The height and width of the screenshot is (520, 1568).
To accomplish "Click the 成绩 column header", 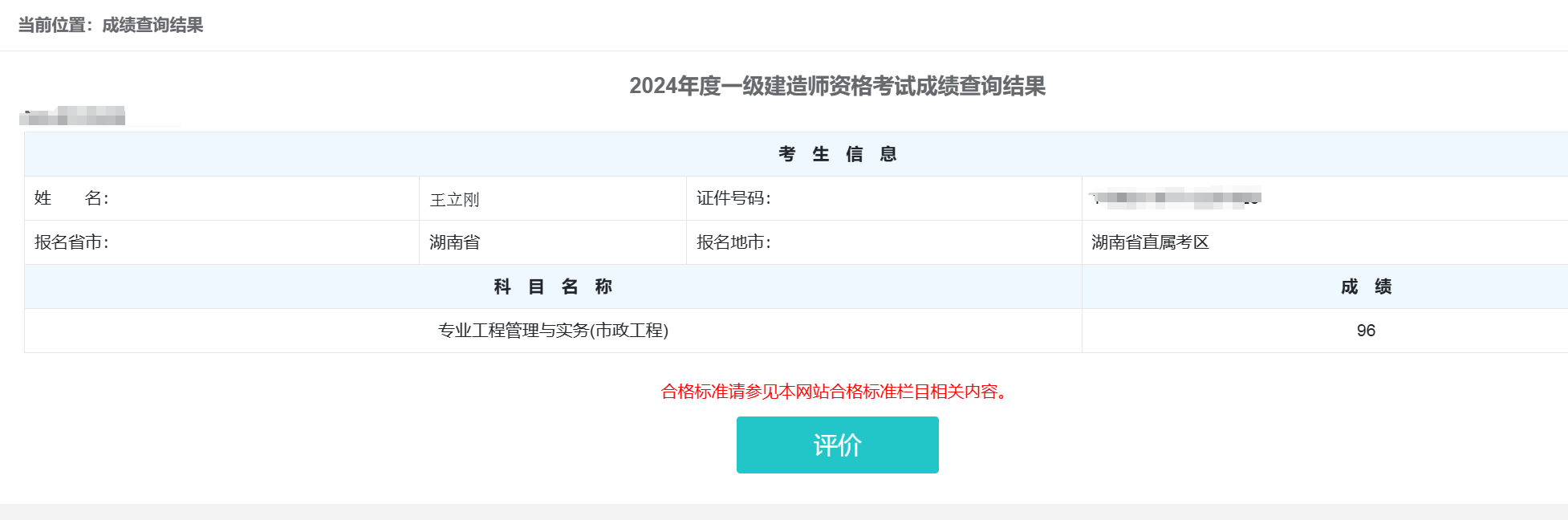I will coord(1366,286).
